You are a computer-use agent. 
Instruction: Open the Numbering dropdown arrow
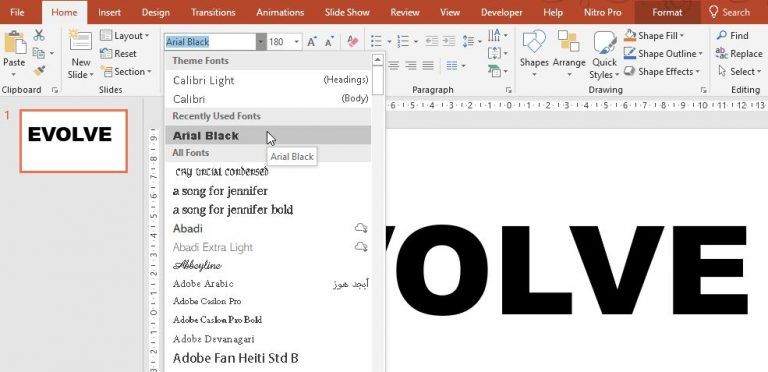point(416,42)
